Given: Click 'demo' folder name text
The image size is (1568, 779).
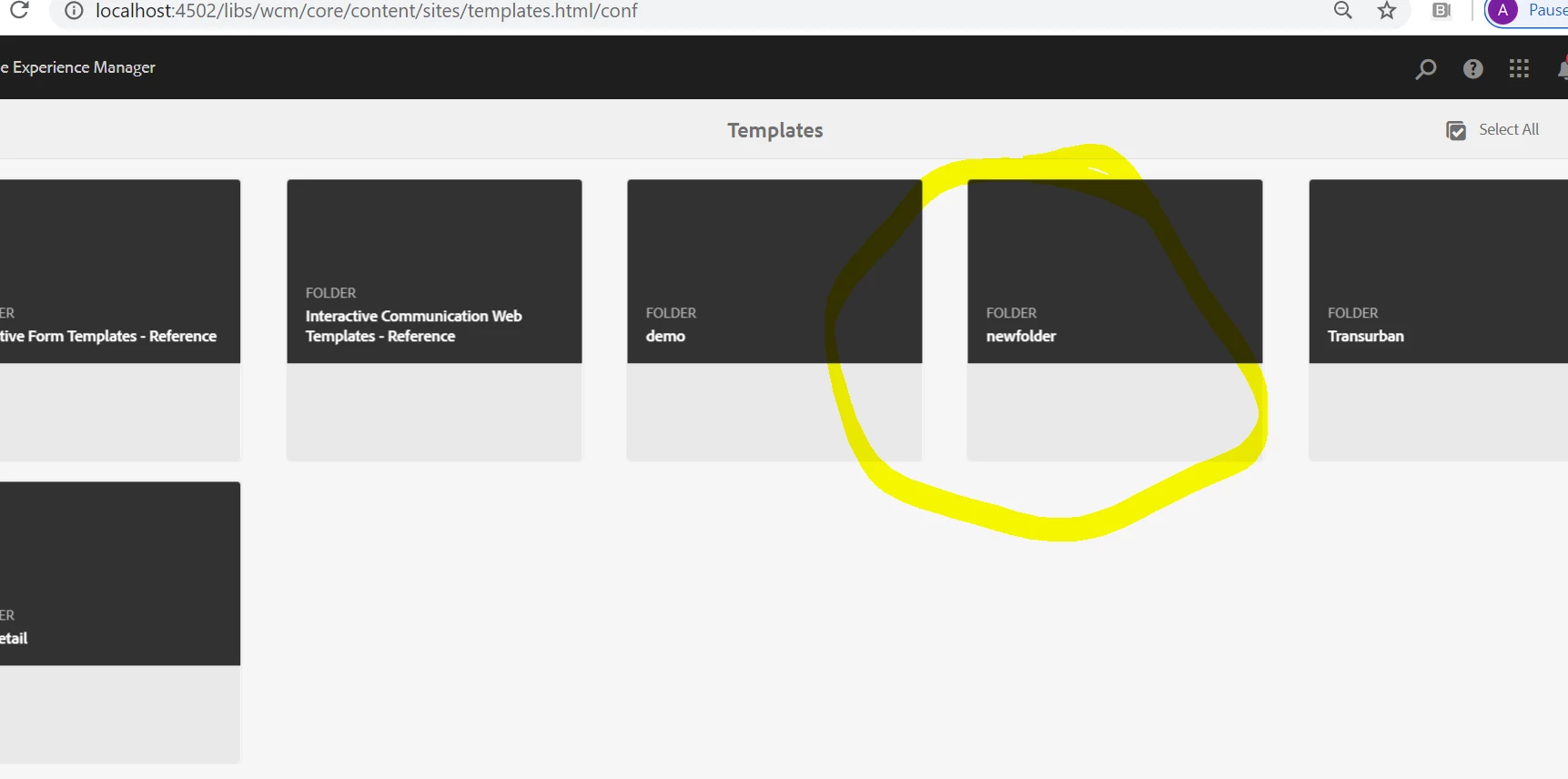Looking at the screenshot, I should pos(665,336).
